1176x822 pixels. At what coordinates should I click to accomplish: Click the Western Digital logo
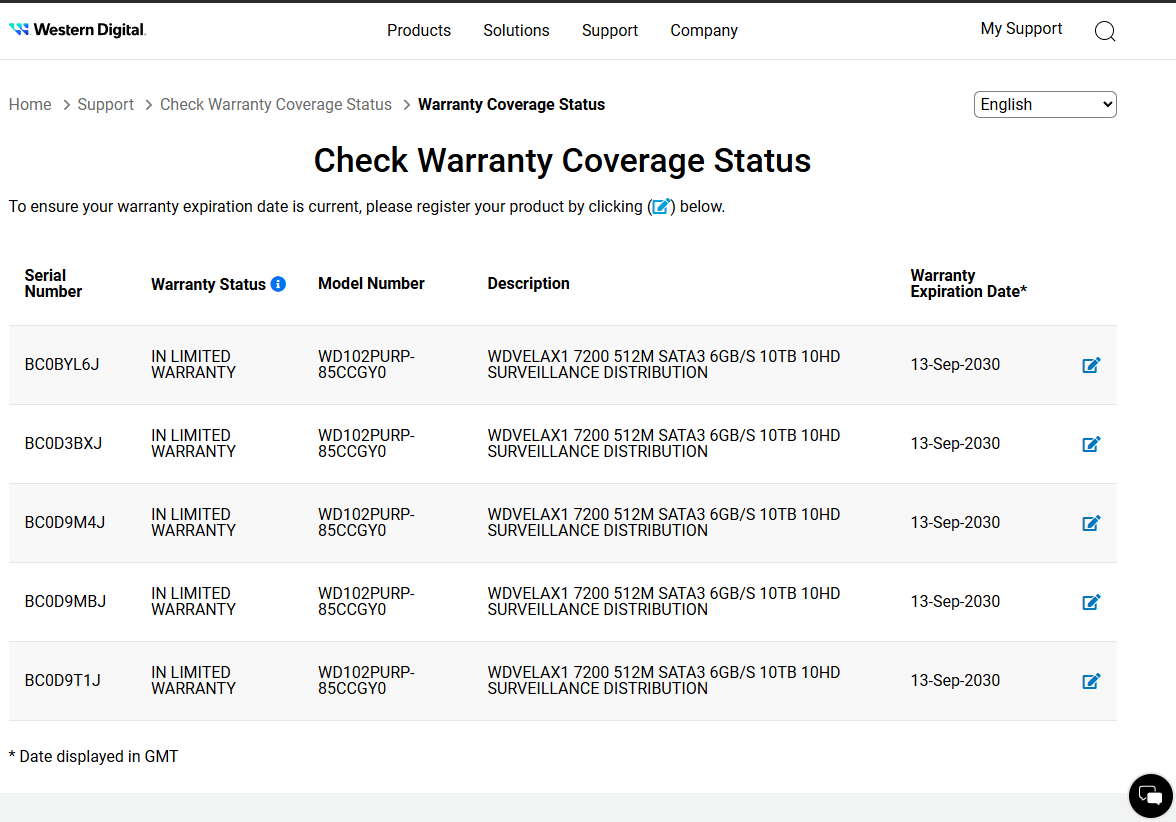click(x=77, y=30)
